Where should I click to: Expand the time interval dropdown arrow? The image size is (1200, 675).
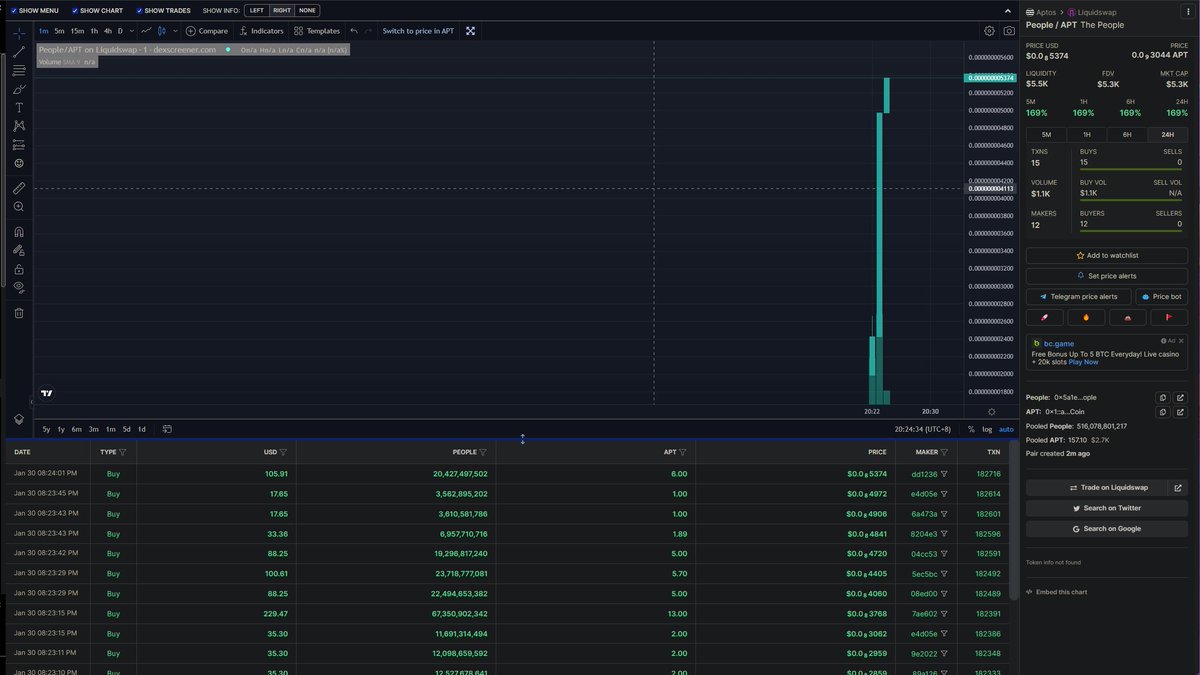(132, 31)
